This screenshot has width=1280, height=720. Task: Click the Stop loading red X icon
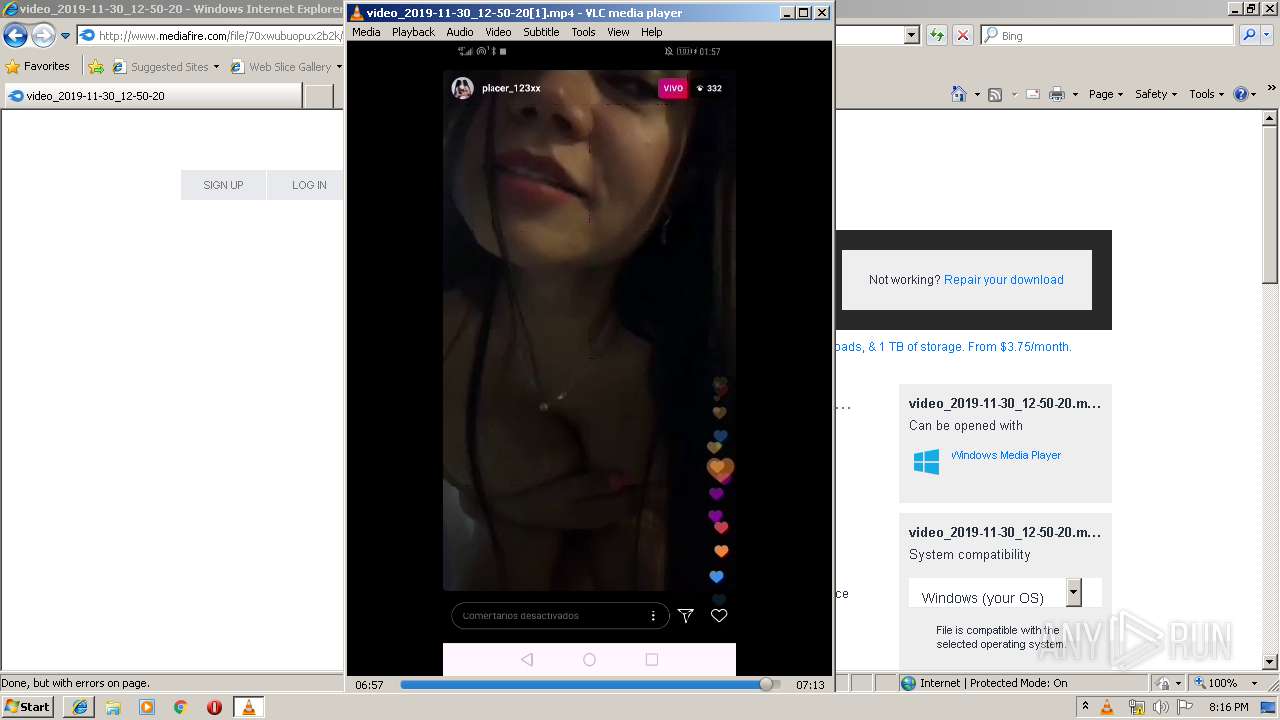click(x=962, y=35)
